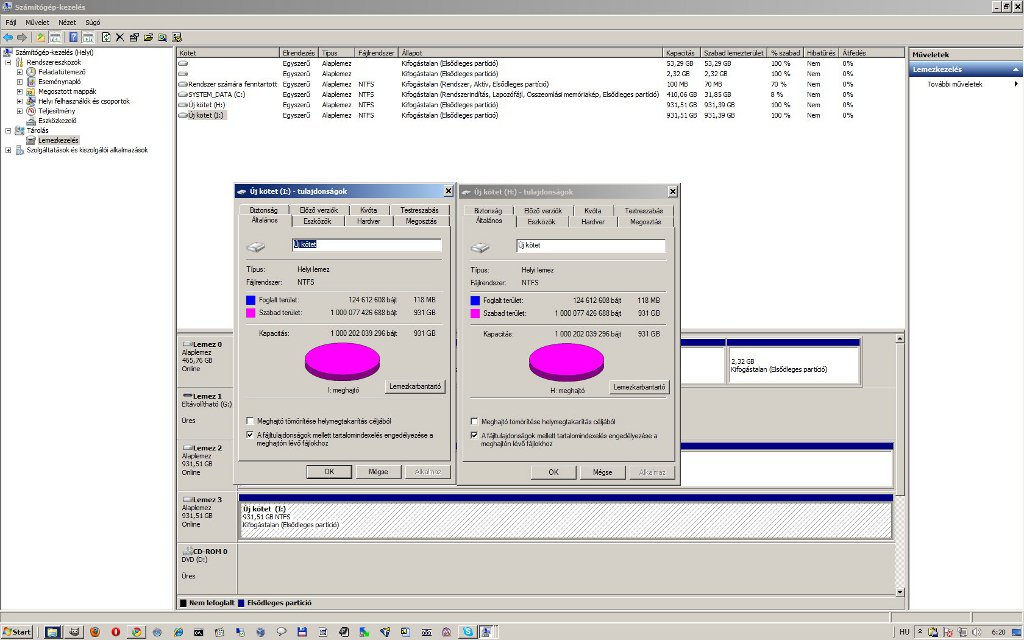Click the volume speaker tray icon
The height and width of the screenshot is (640, 1024).
coord(976,632)
